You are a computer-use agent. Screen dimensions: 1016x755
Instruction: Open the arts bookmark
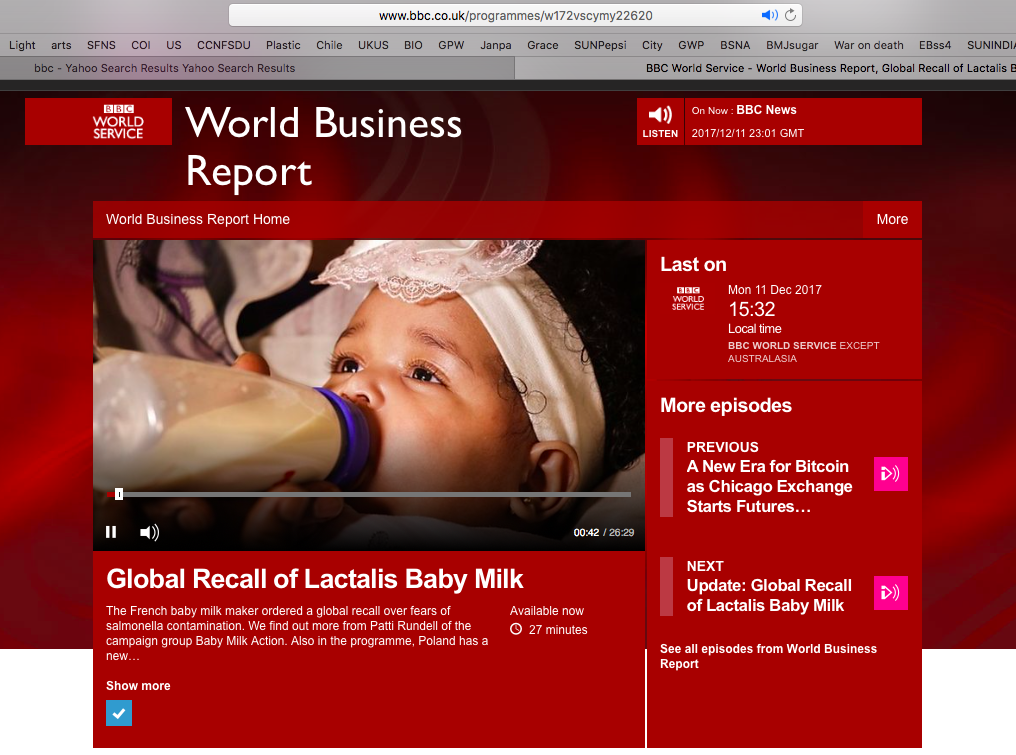tap(61, 45)
